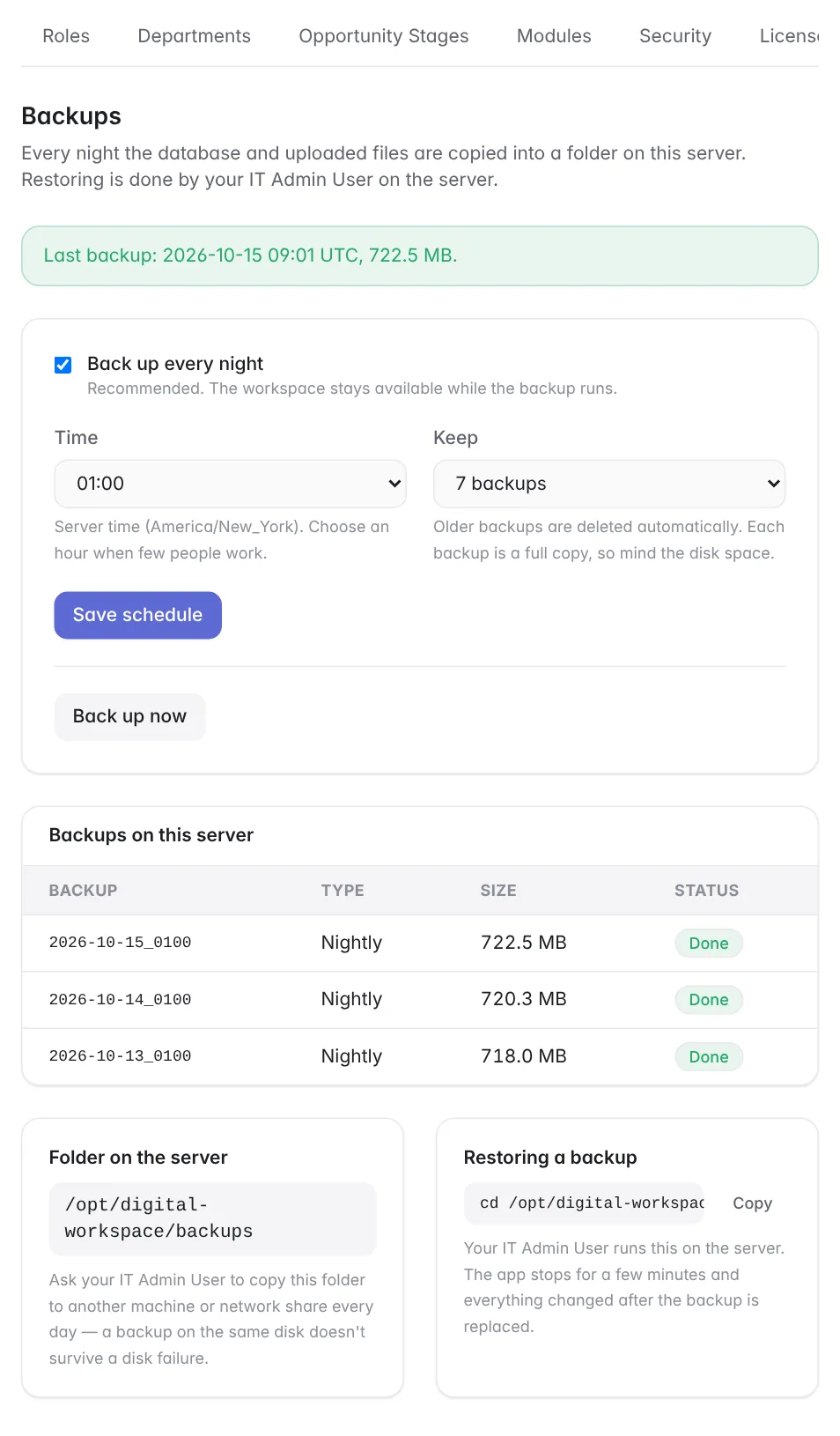Open the Modules tab

(x=554, y=36)
